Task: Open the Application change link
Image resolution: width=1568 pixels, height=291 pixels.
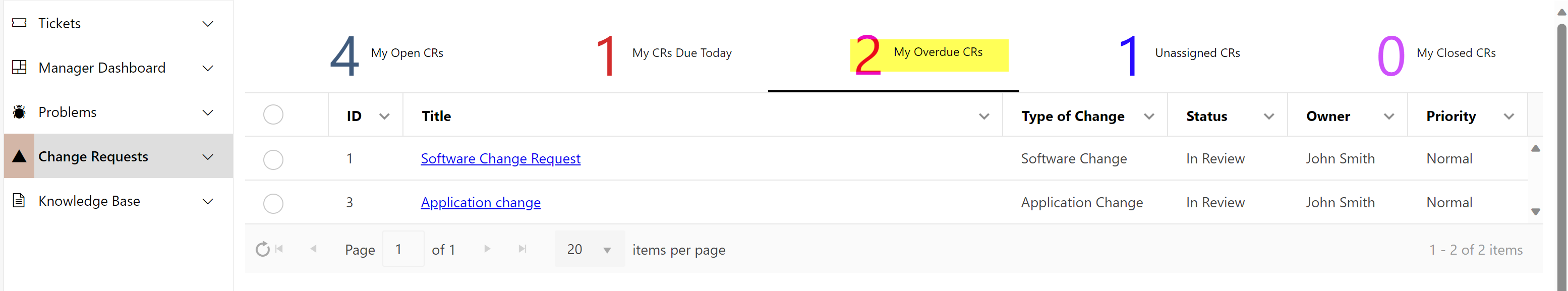Action: pos(480,203)
